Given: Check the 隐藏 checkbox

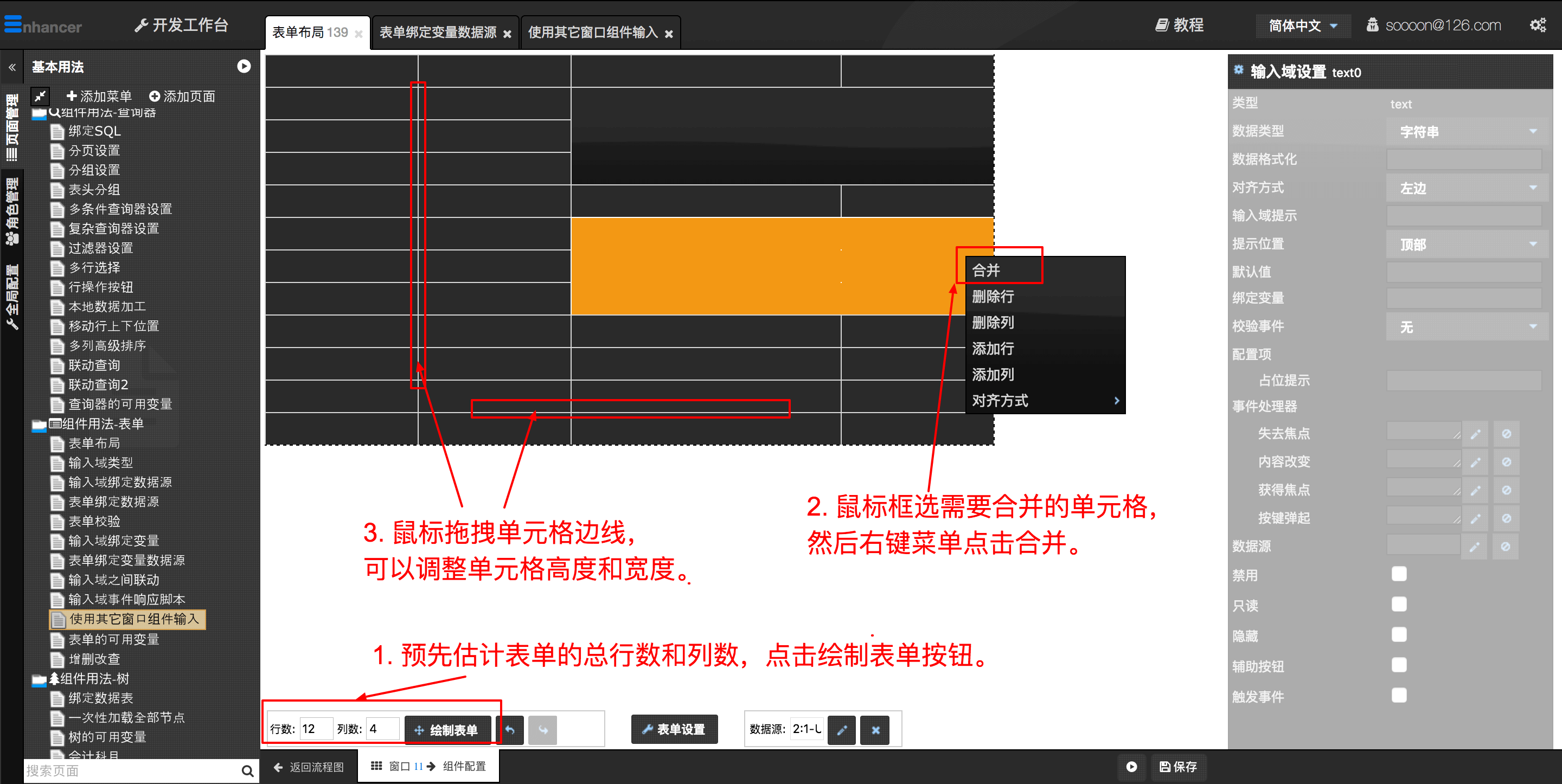Looking at the screenshot, I should point(1398,634).
